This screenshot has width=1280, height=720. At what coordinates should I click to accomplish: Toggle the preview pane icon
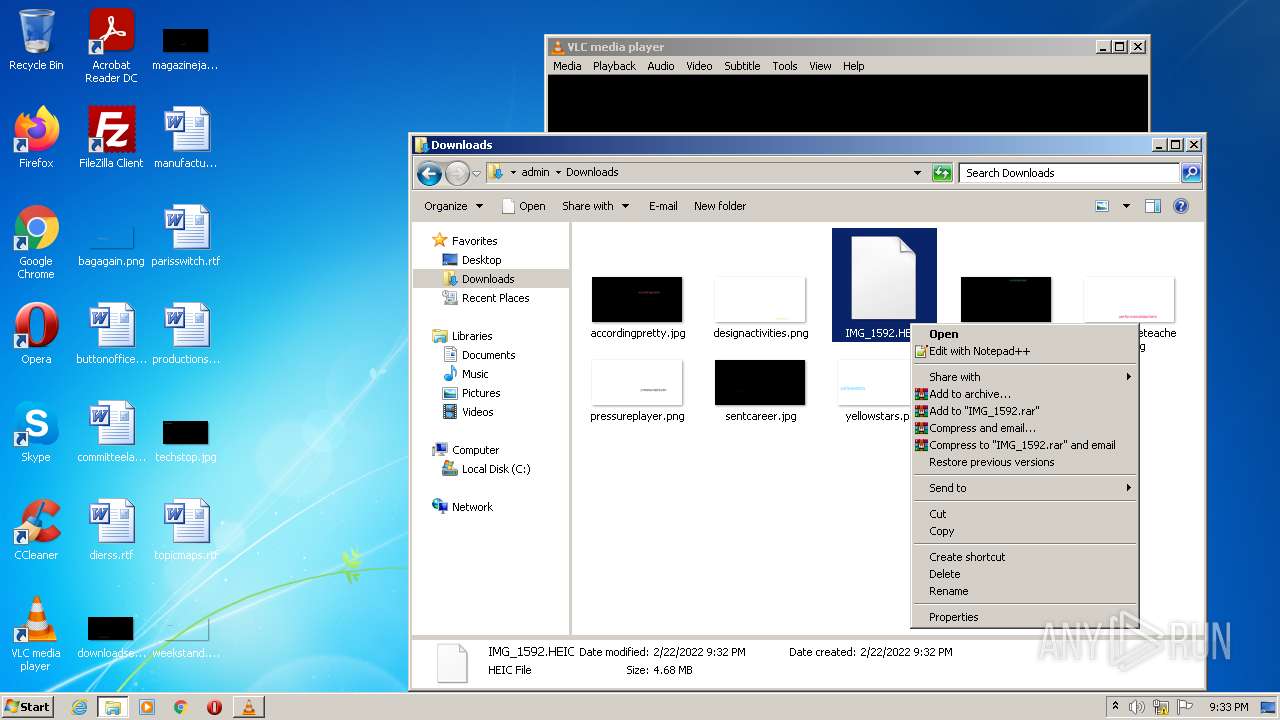tap(1153, 206)
